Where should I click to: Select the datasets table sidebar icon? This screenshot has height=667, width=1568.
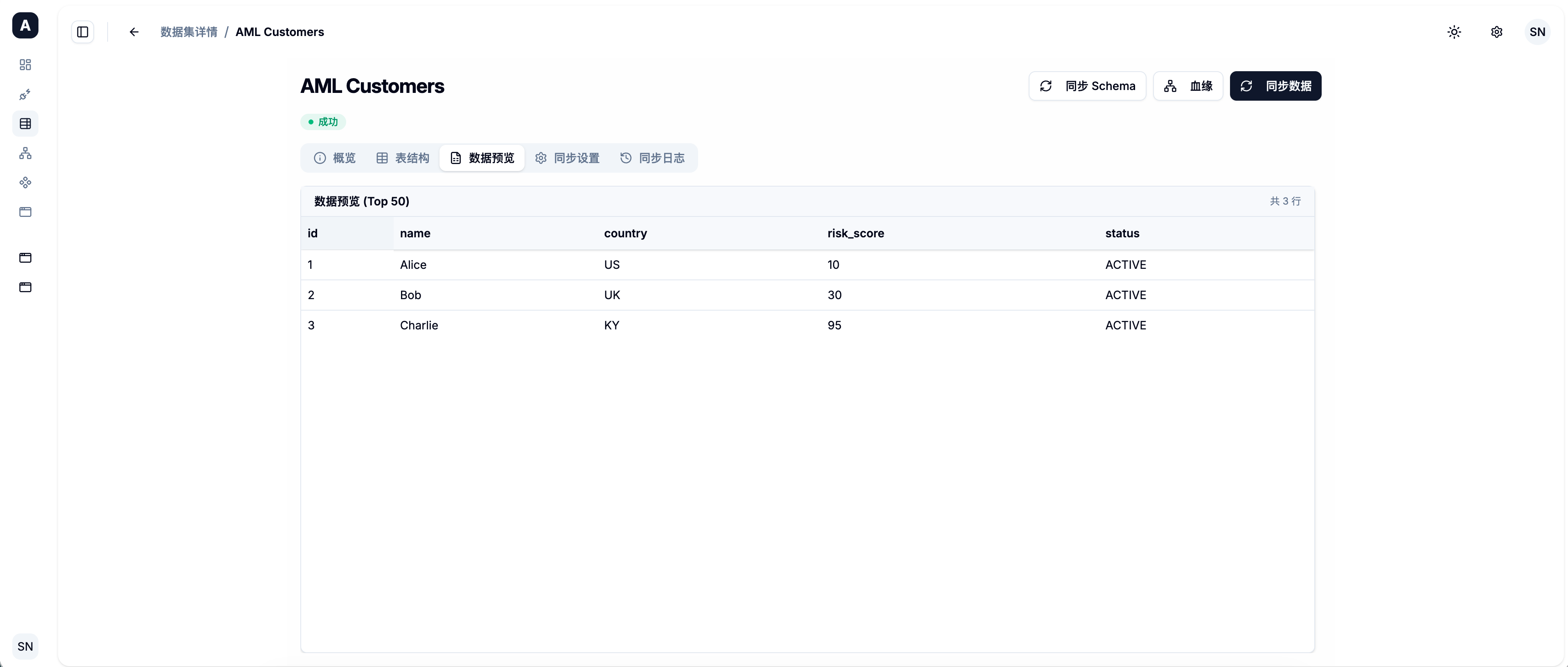[x=25, y=124]
